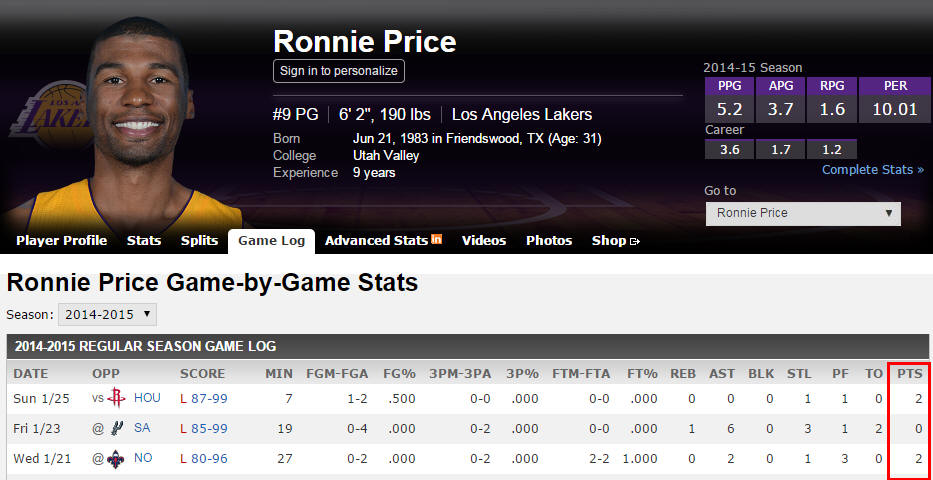Screen dimensions: 933x480
Task: Click the San Antonio Spurs logo icon
Action: point(116,428)
